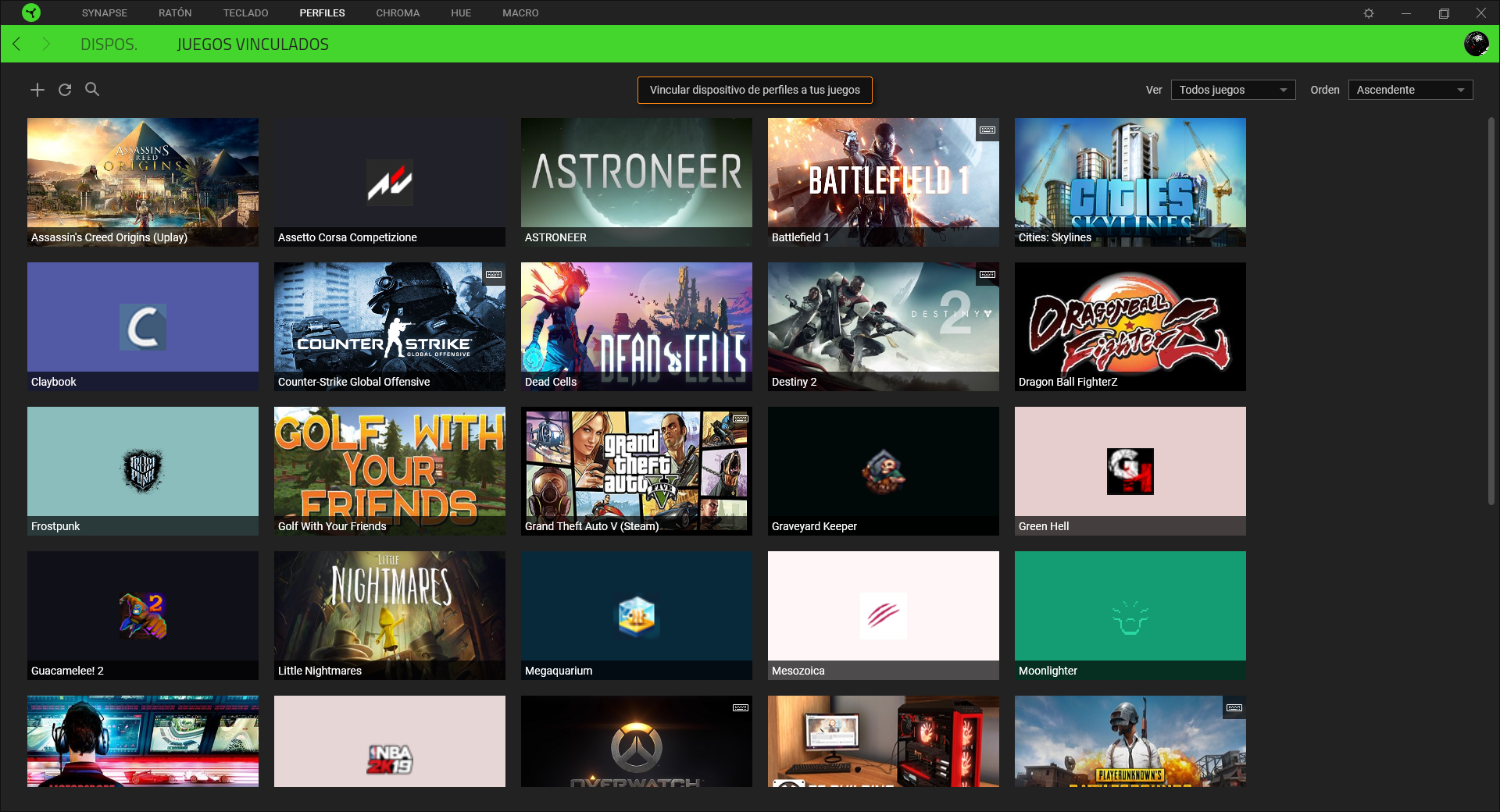Go back with the left arrow

coord(17,44)
